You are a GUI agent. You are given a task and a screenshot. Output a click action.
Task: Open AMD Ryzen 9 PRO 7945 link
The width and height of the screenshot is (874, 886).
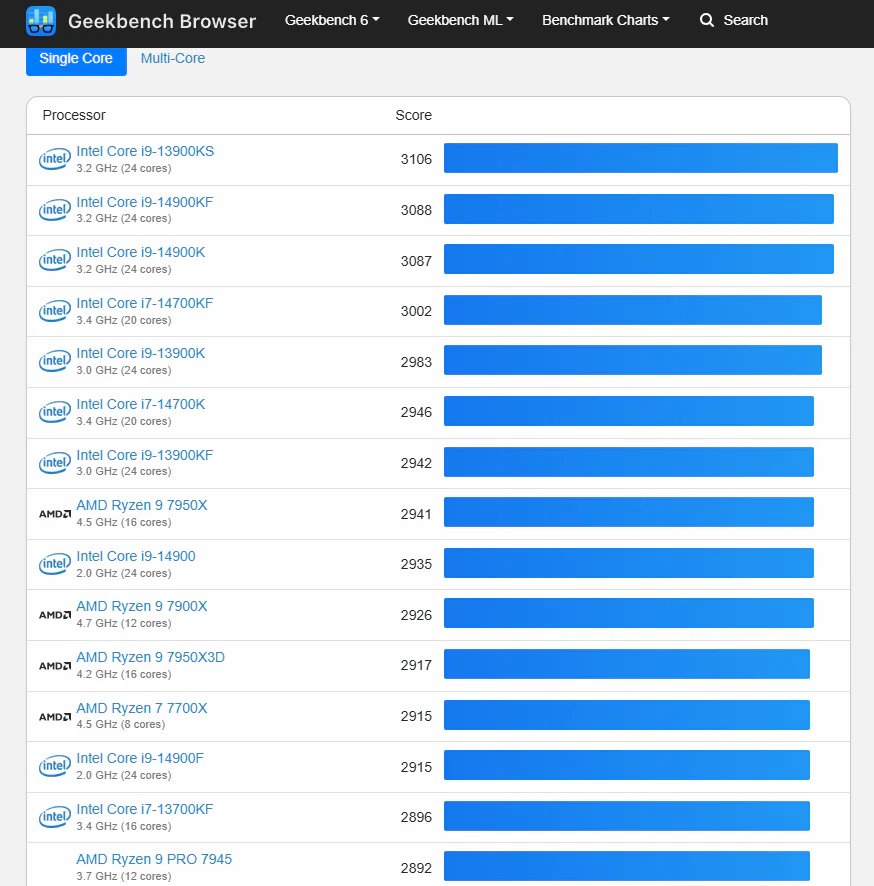pos(154,859)
